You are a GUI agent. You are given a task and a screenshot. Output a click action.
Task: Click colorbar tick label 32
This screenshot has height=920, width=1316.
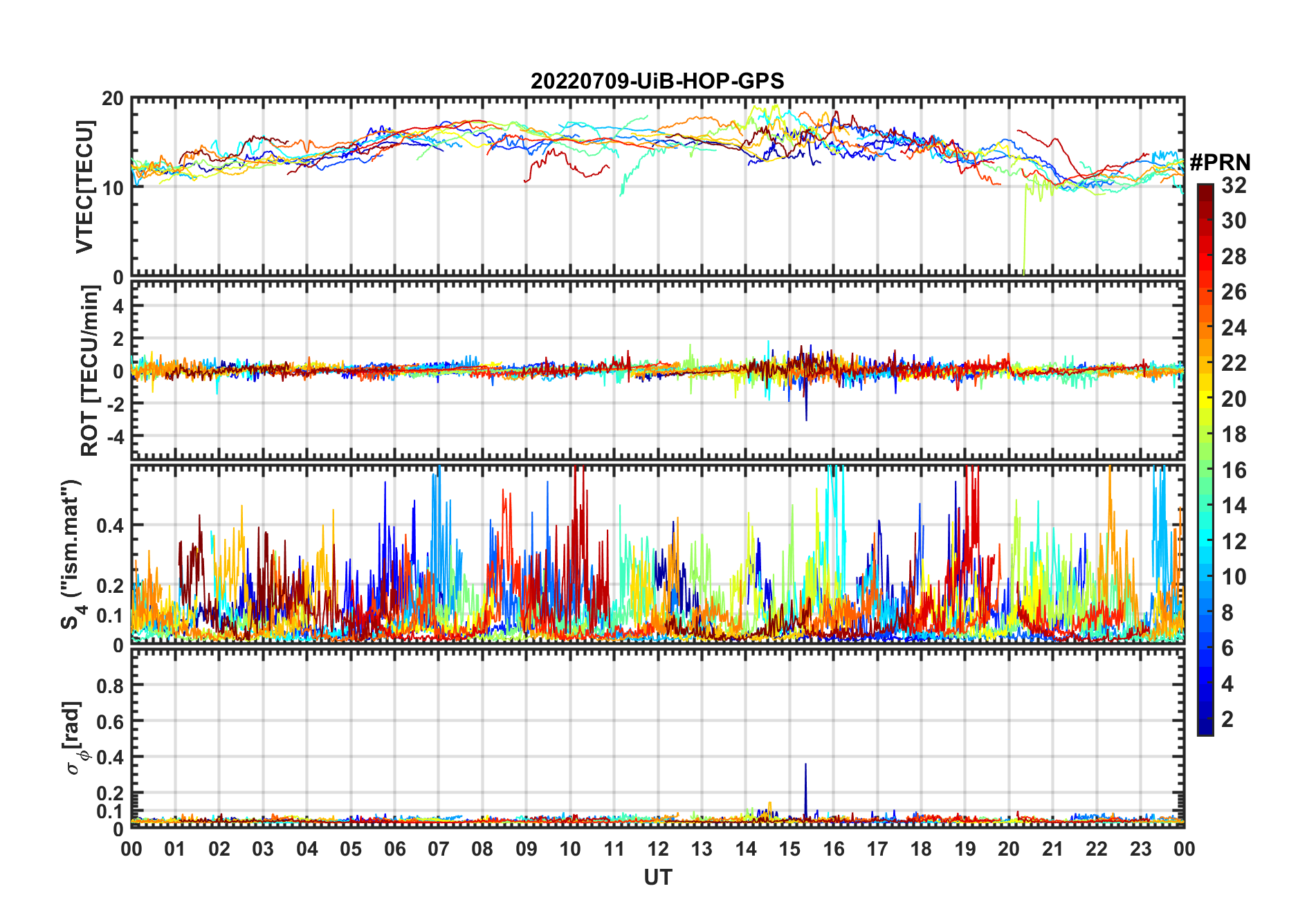pos(1234,185)
